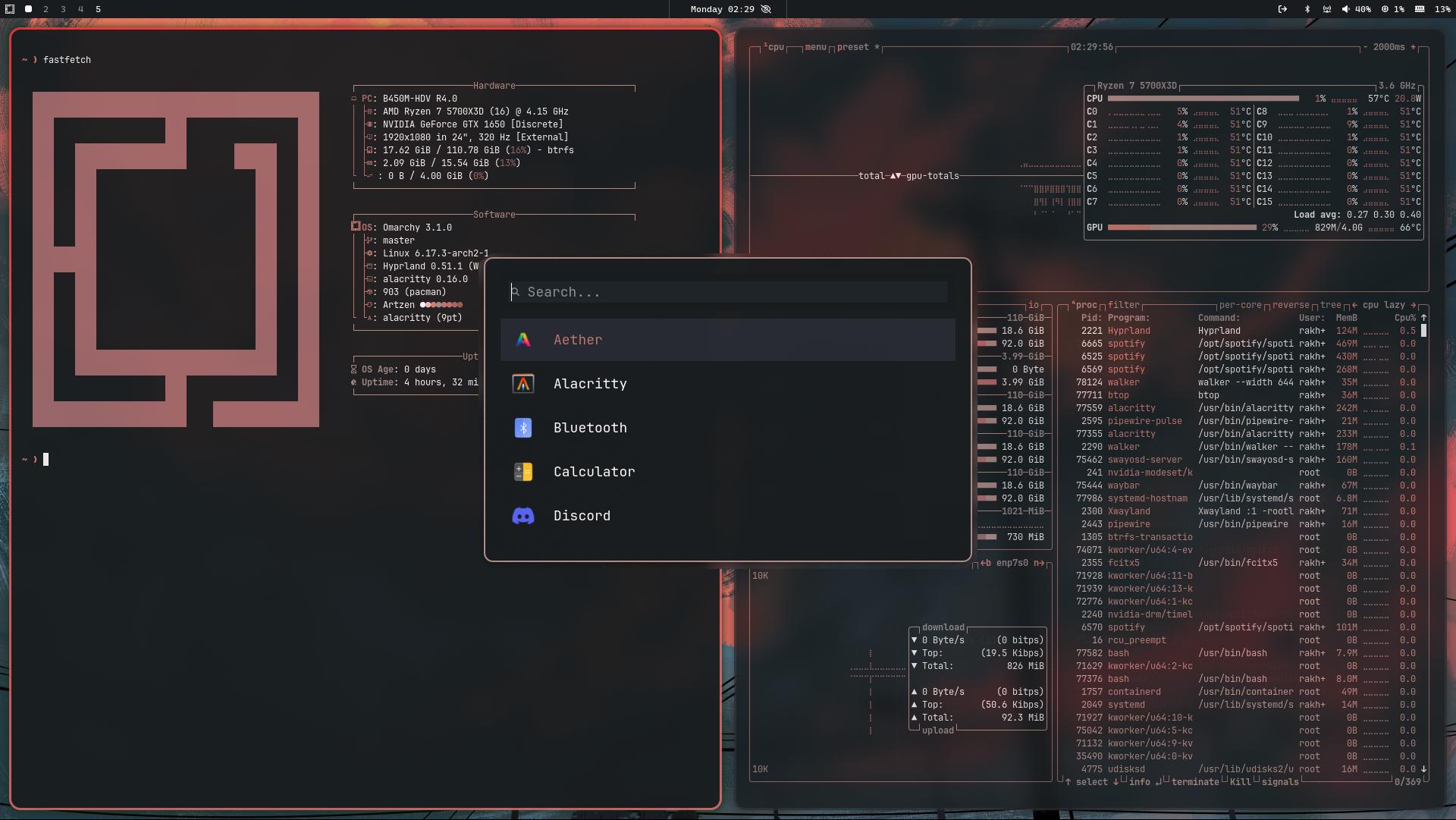This screenshot has height=820, width=1456.
Task: Switch to active workspace 1 indicator
Action: click(28, 9)
